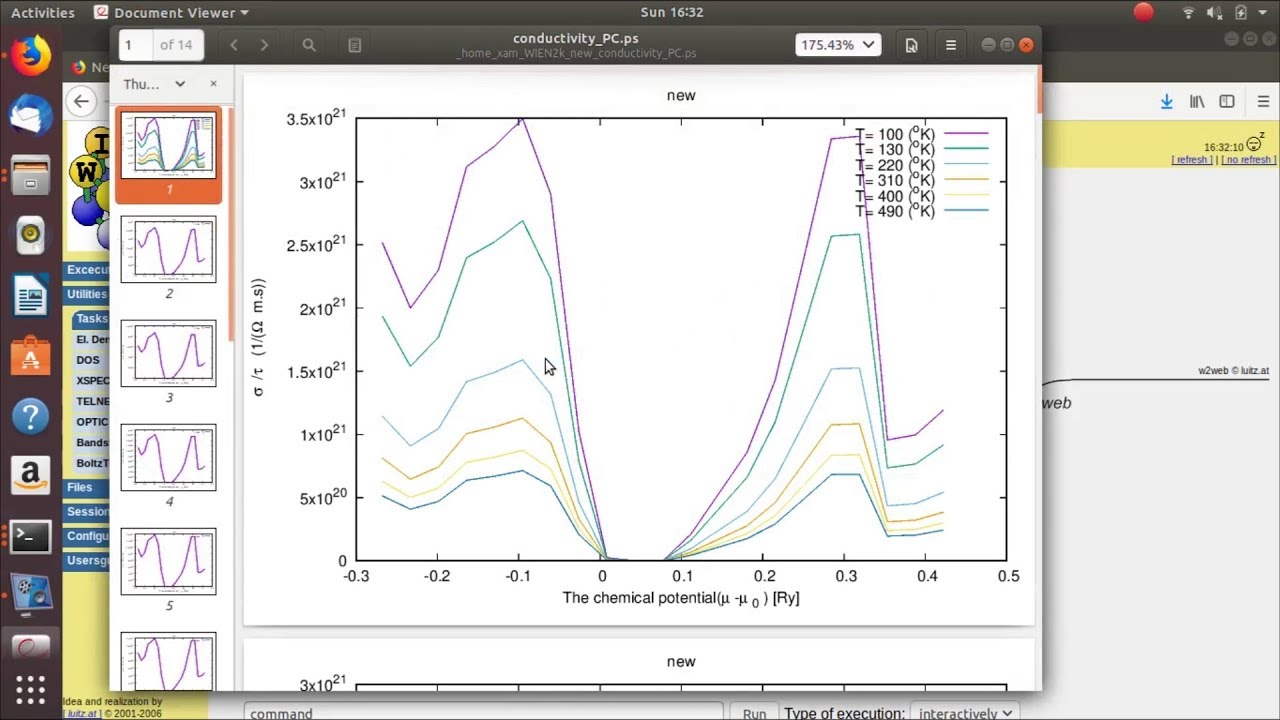Screen dimensions: 1280x720
Task: Open the system menu dropdown arrow
Action: 1260,12
